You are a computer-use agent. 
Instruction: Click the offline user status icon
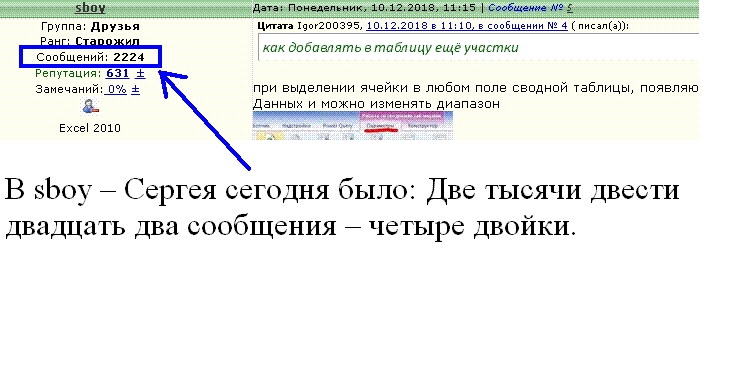[x=90, y=107]
